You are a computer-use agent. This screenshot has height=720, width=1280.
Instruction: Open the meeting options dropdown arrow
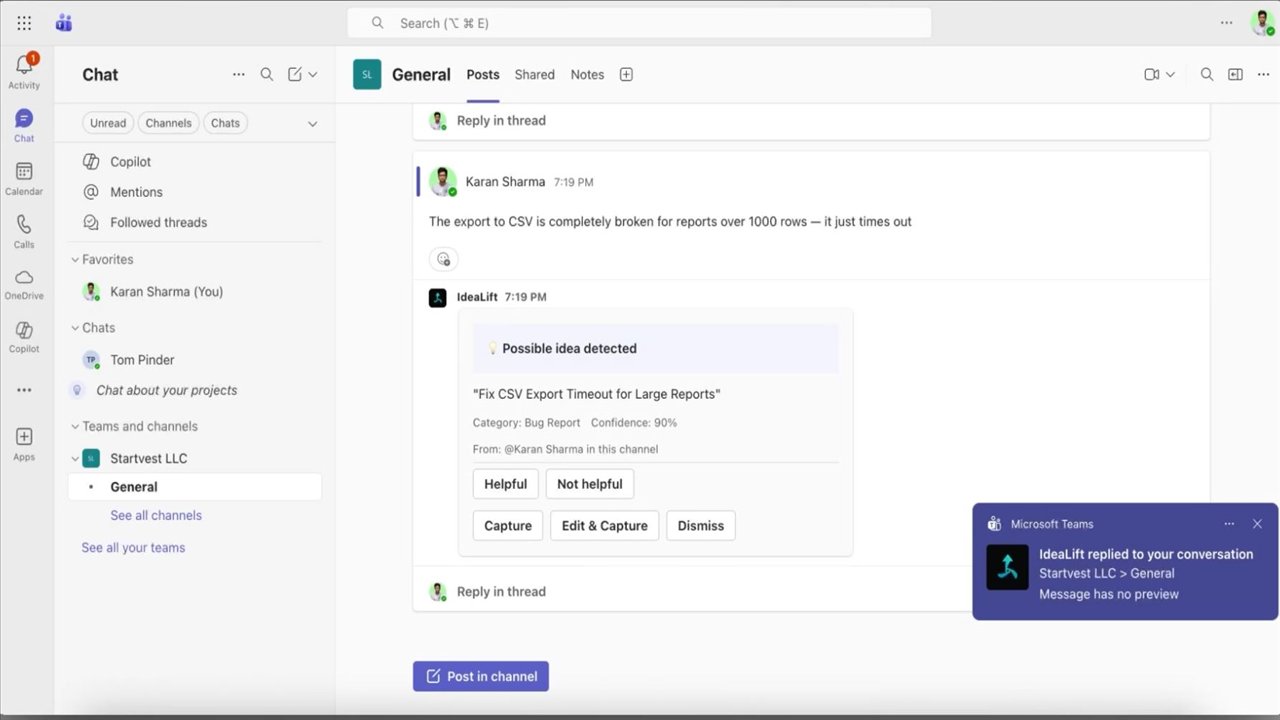(1170, 74)
